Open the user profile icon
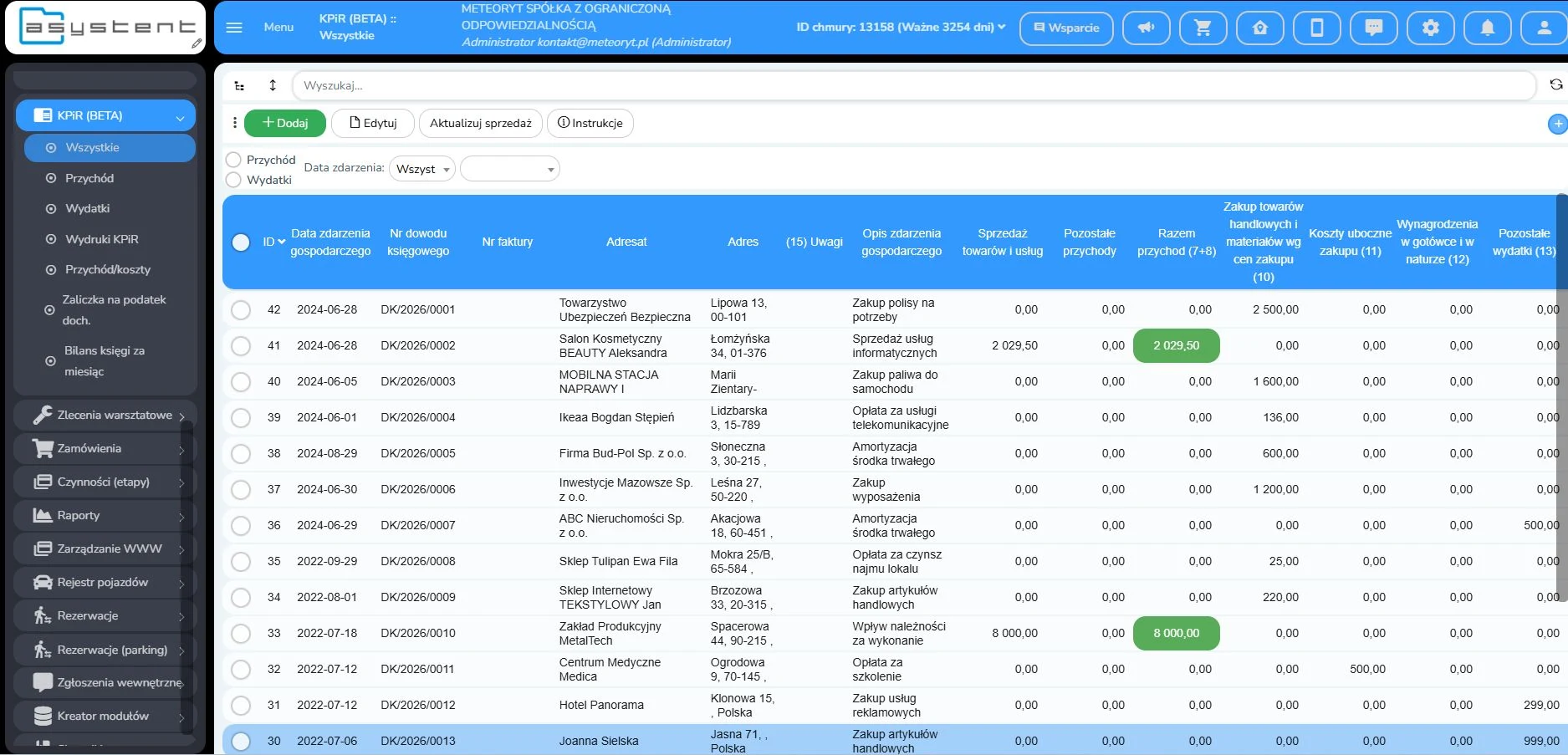Image resolution: width=1568 pixels, height=755 pixels. point(1544,28)
